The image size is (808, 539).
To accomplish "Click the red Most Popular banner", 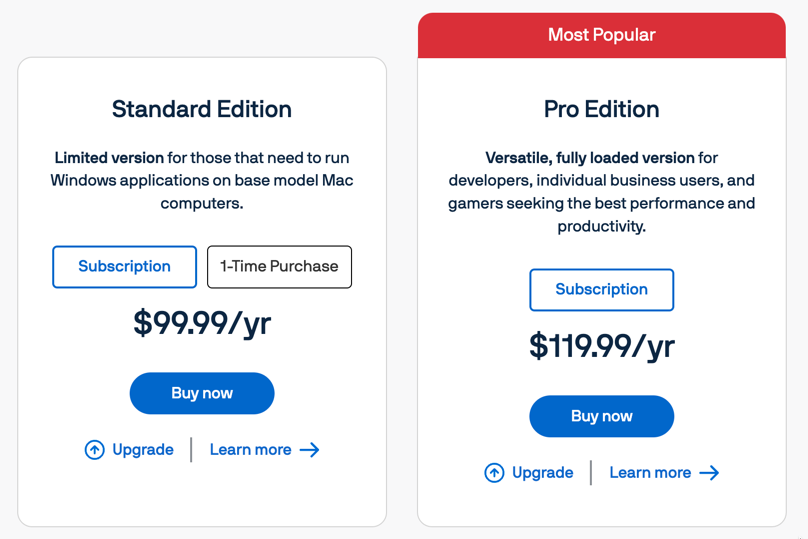I will pyautogui.click(x=601, y=35).
